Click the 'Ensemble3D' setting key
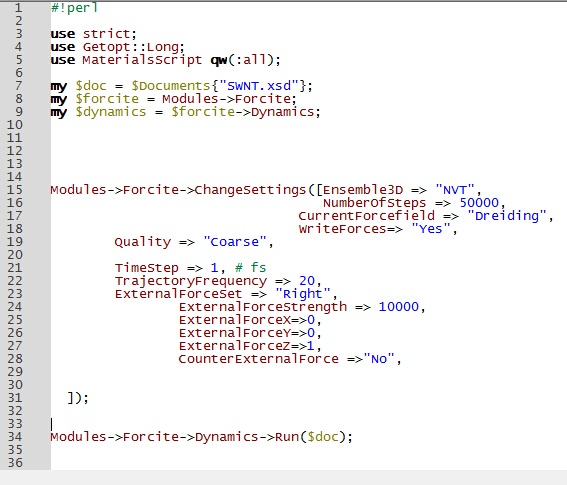 tap(363, 190)
